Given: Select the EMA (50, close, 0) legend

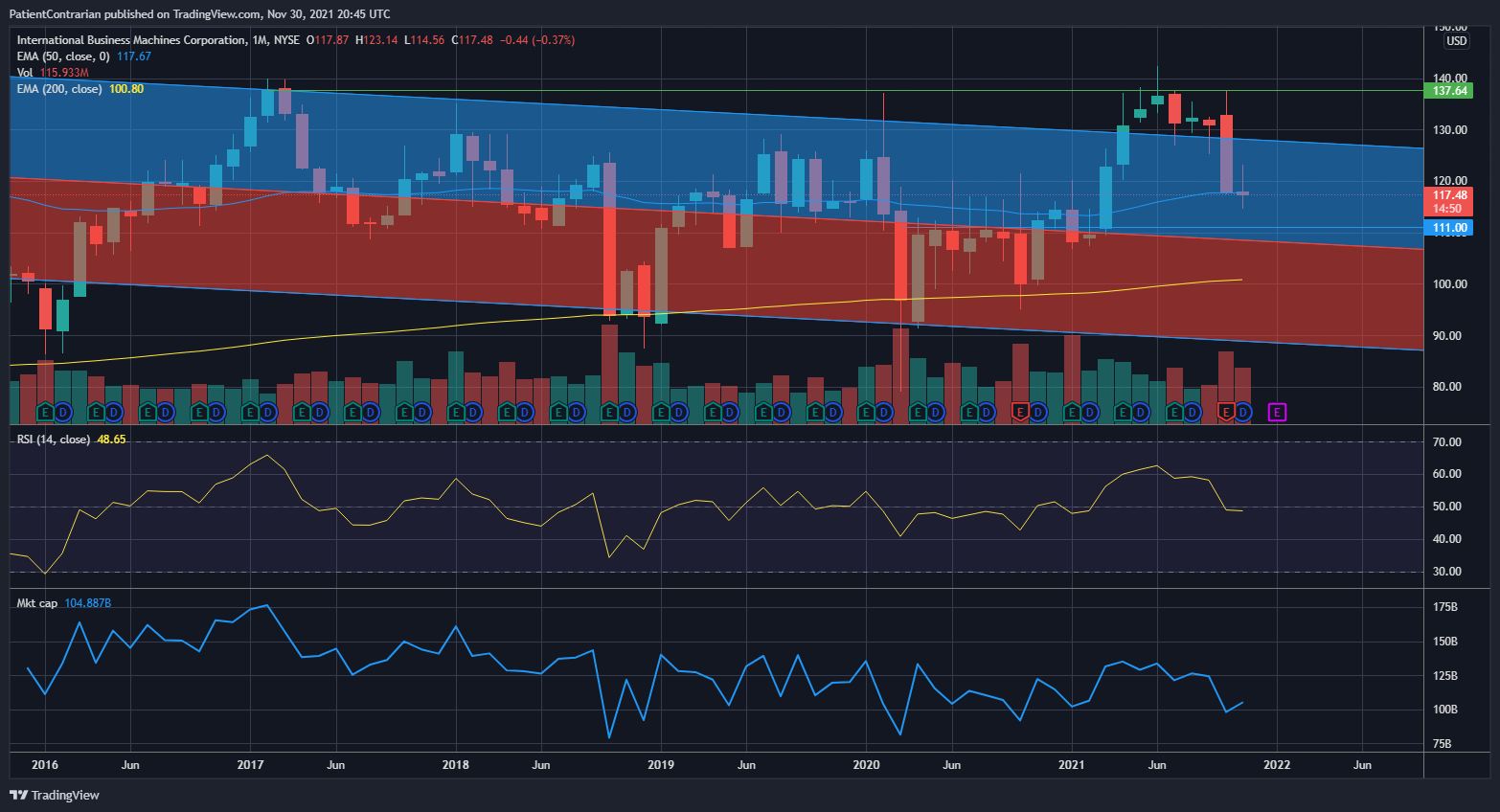Looking at the screenshot, I should pyautogui.click(x=63, y=56).
